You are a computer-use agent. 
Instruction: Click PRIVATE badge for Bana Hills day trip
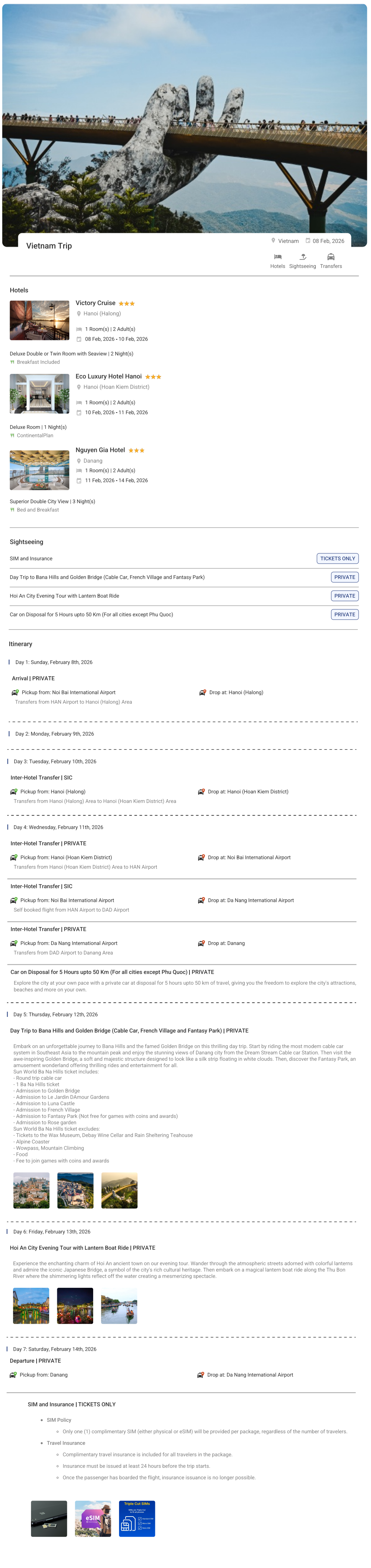tap(344, 577)
